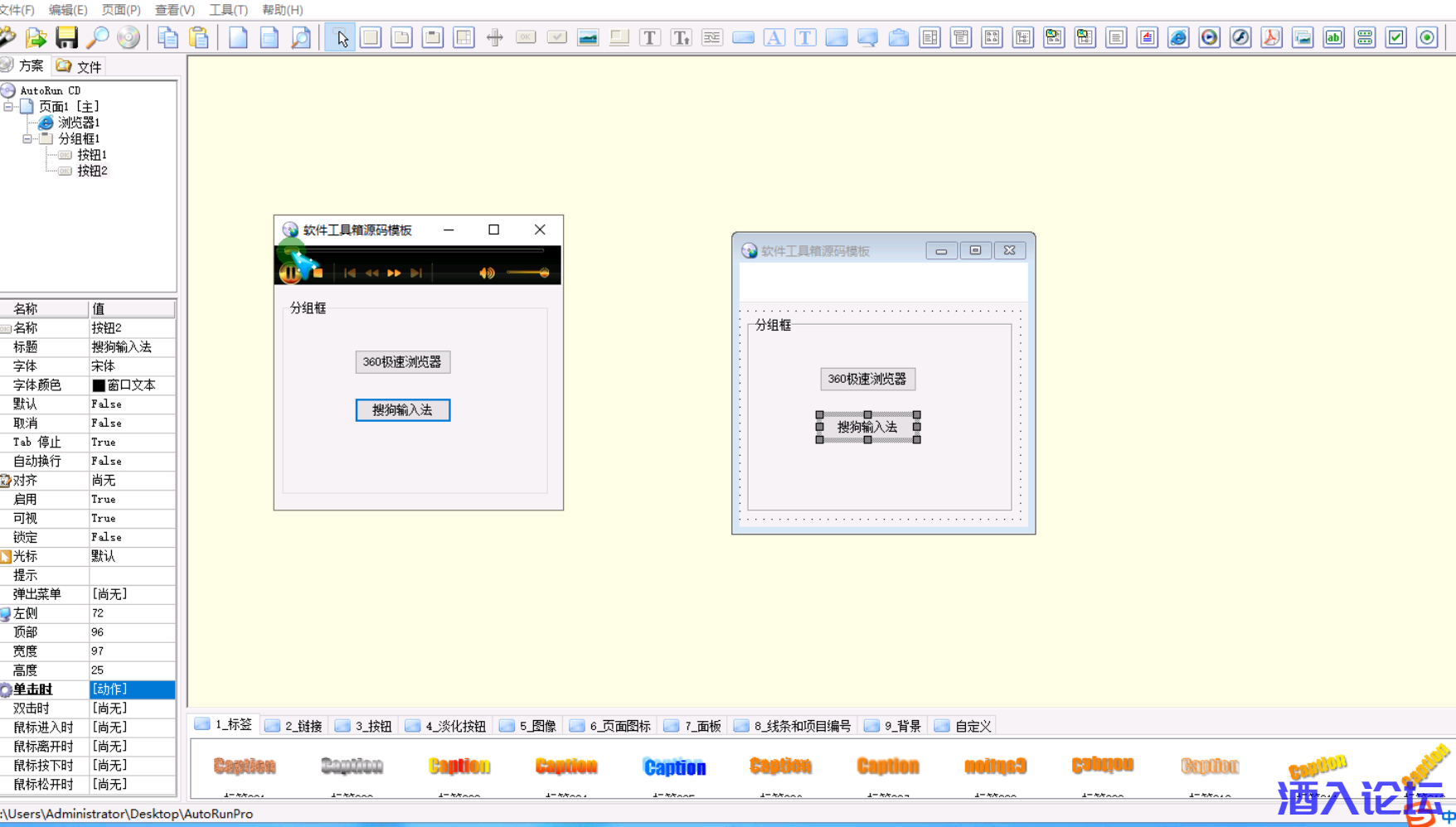Select 浏览器1 in the project tree

tap(79, 123)
